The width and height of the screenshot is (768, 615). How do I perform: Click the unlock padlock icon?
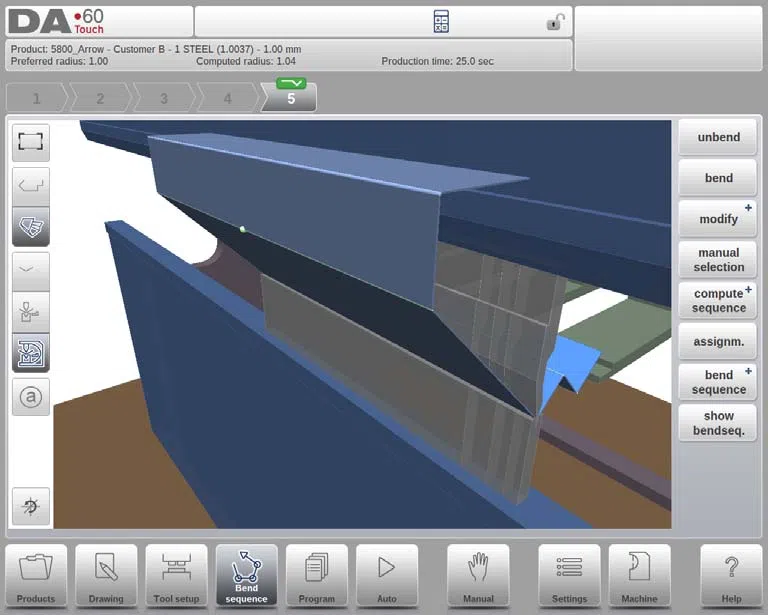point(555,22)
